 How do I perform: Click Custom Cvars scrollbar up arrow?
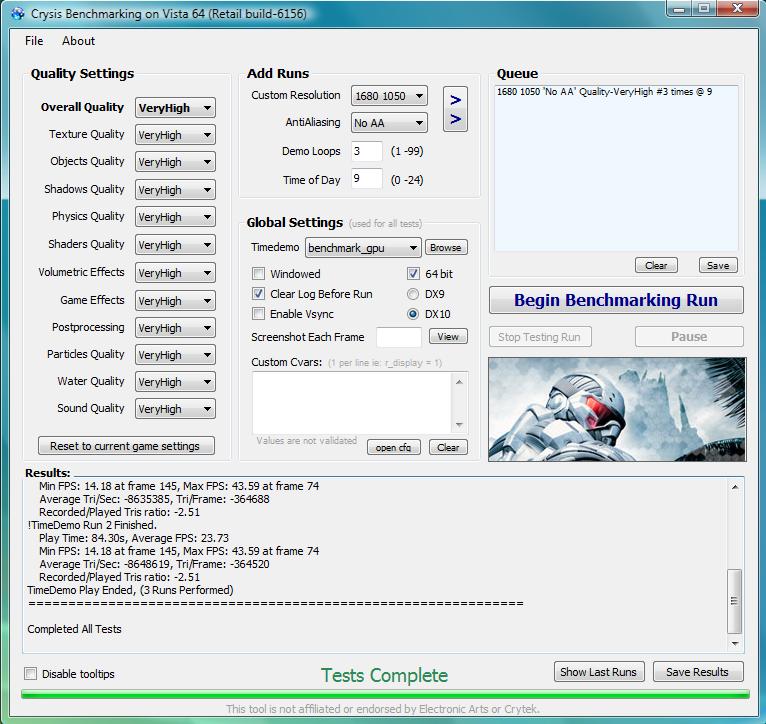coord(459,382)
